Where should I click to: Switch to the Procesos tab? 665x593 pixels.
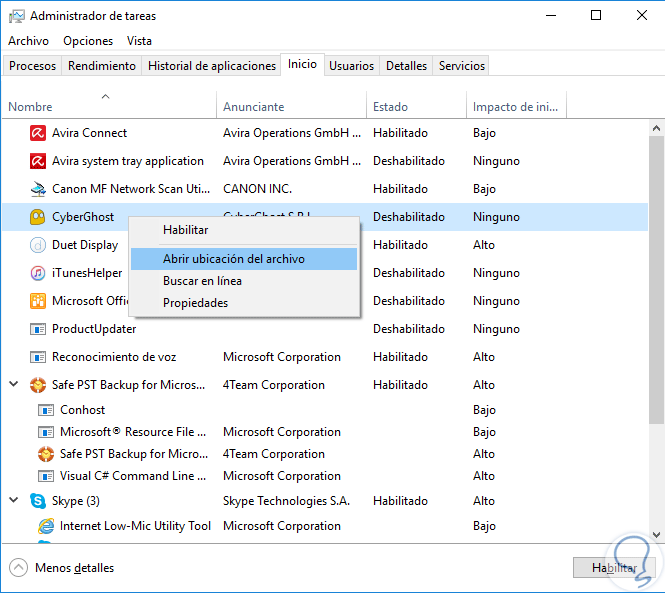coord(32,66)
